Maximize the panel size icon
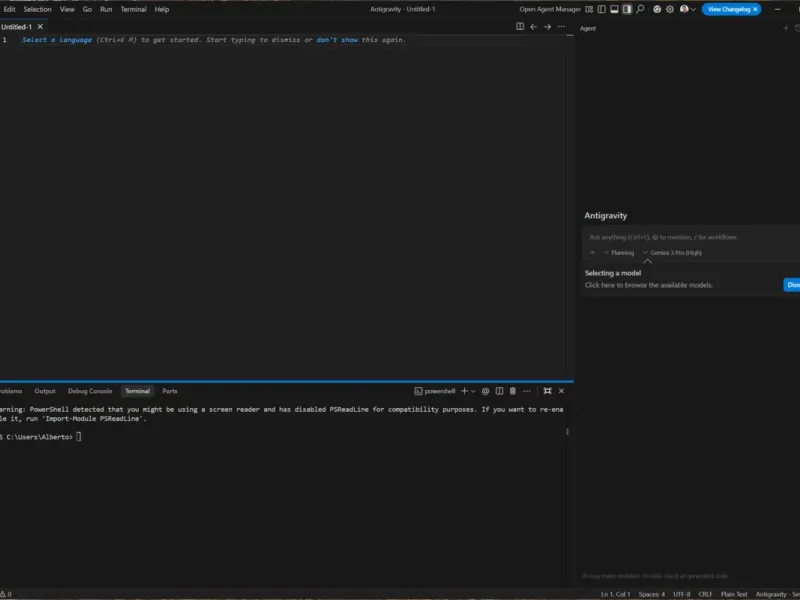800x600 pixels. (547, 391)
